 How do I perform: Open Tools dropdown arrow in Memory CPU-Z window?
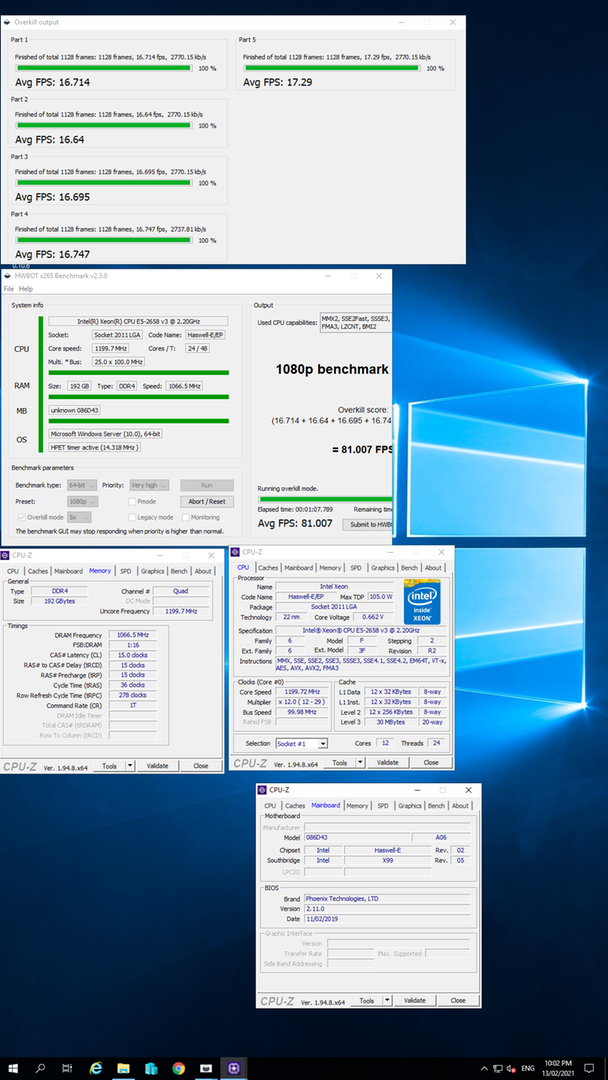pos(131,766)
